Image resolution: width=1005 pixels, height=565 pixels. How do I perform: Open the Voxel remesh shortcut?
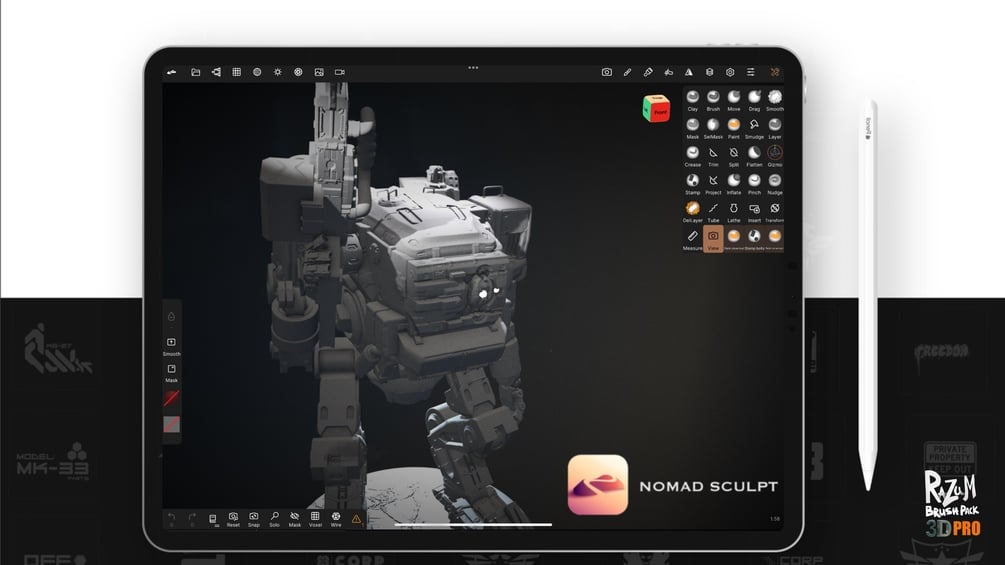[315, 519]
